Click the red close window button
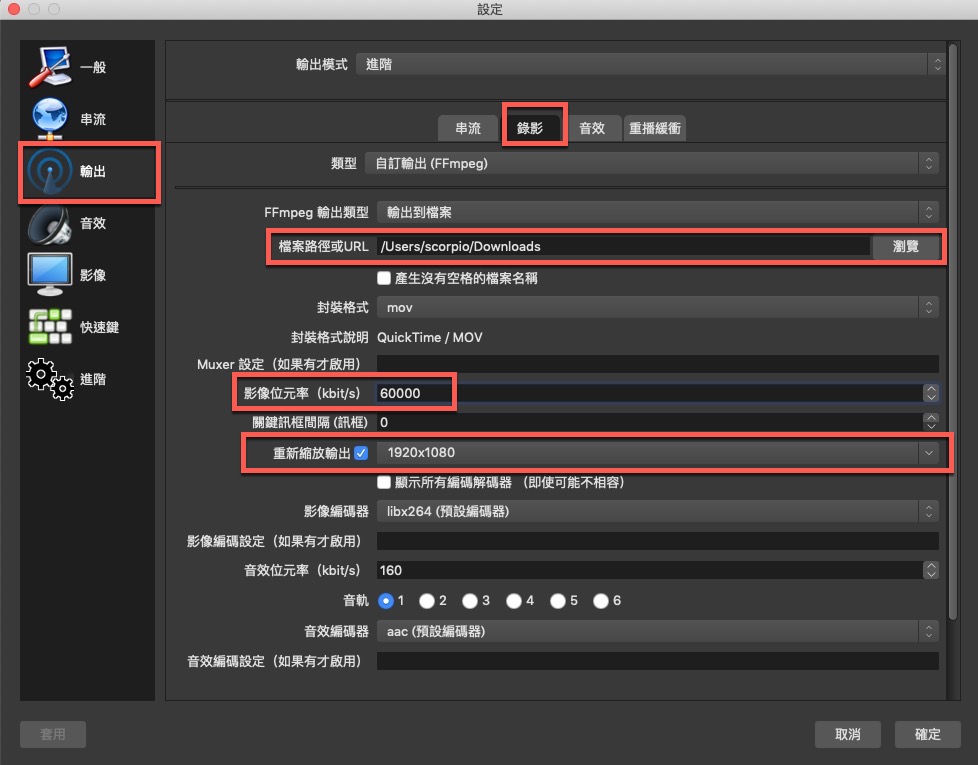Viewport: 978px width, 765px height. coord(14,9)
